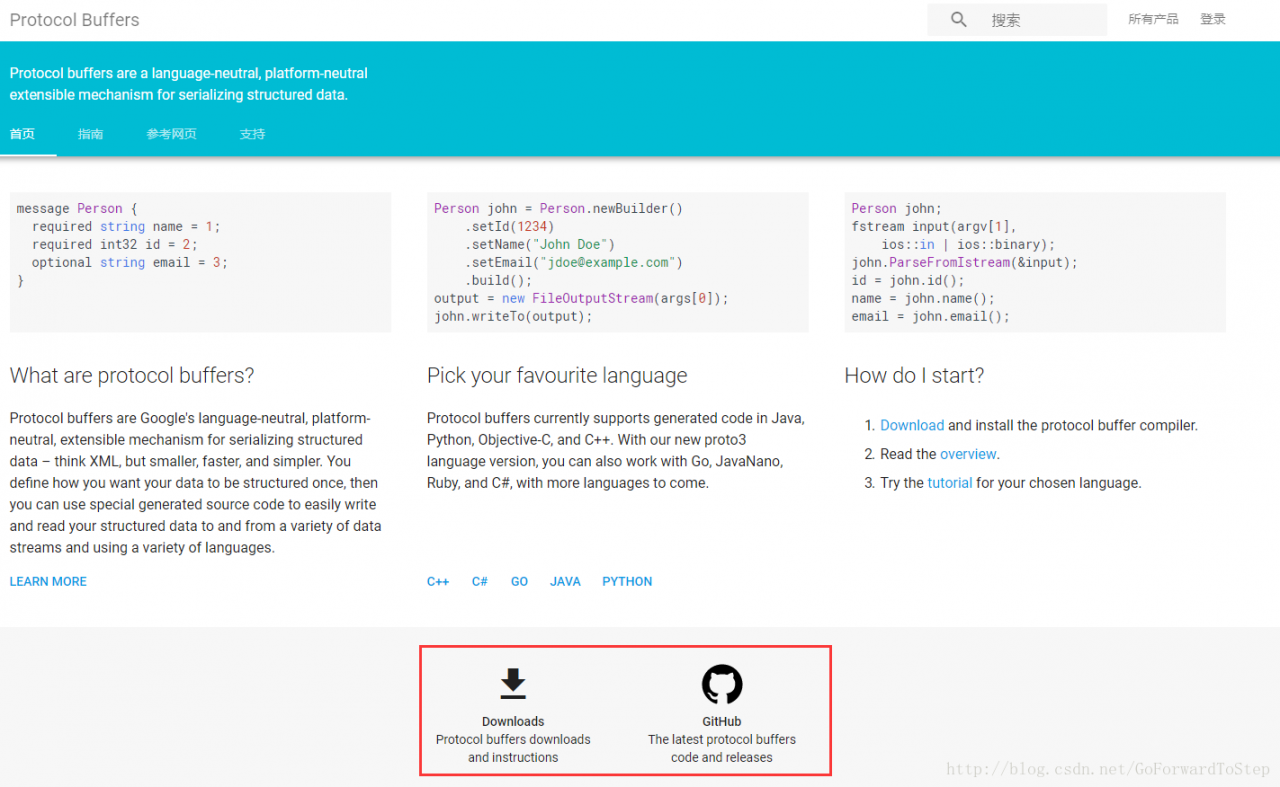Go to the 支持 tab

click(x=252, y=134)
